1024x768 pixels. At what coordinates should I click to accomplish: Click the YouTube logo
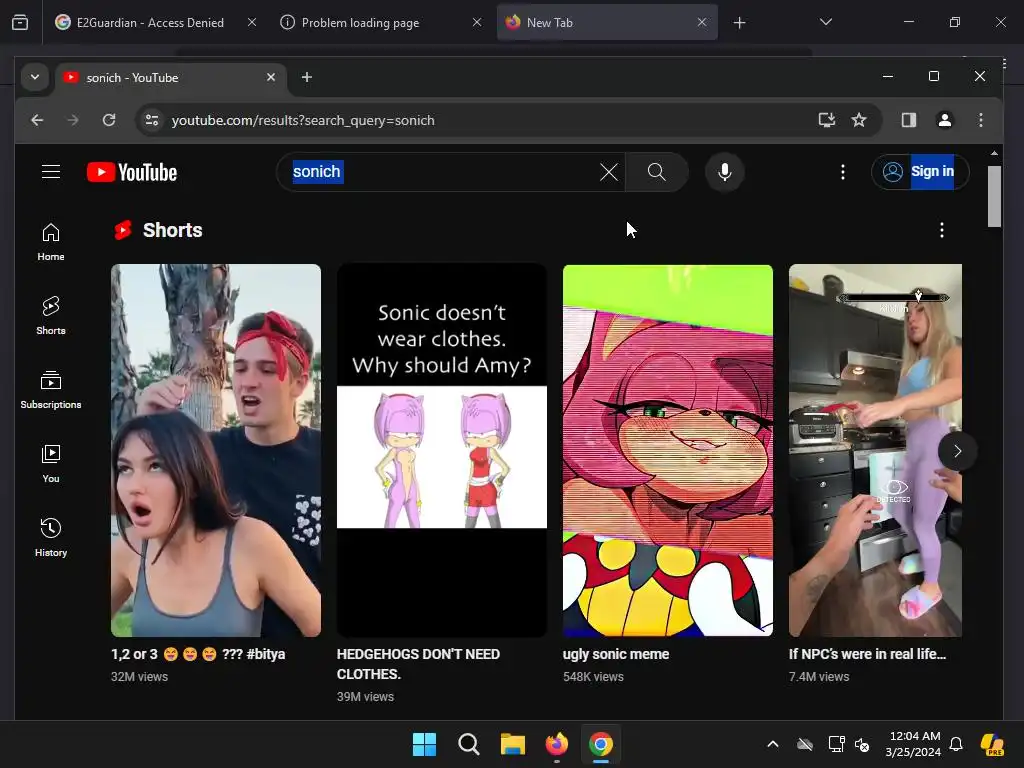click(x=132, y=172)
